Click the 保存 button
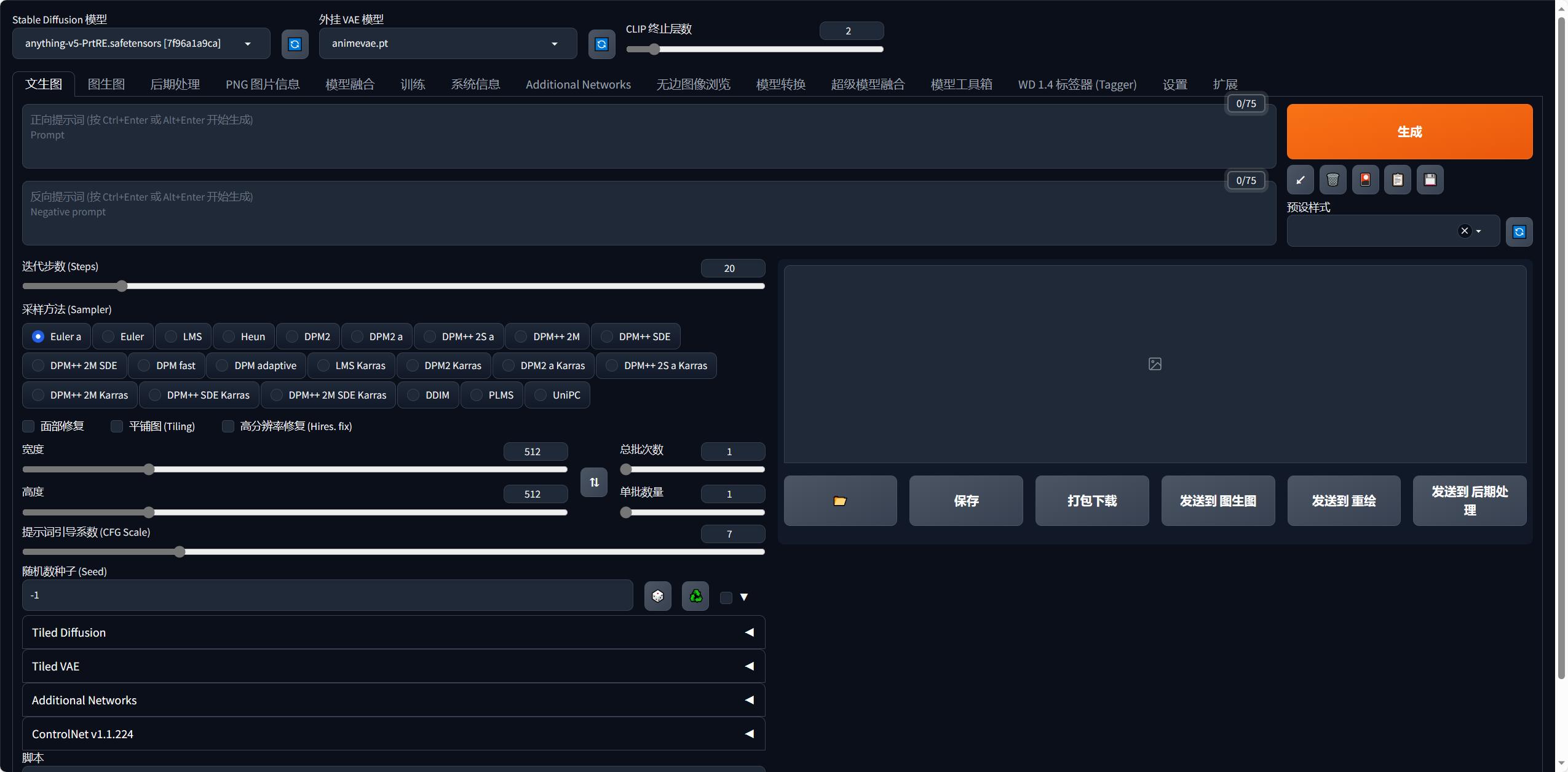This screenshot has height=772, width=1568. click(966, 500)
